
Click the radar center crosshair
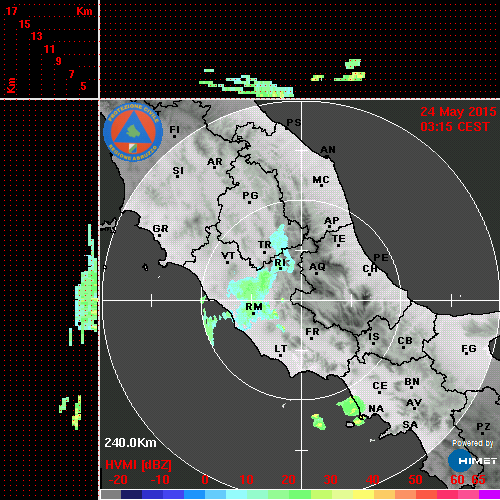click(302, 300)
